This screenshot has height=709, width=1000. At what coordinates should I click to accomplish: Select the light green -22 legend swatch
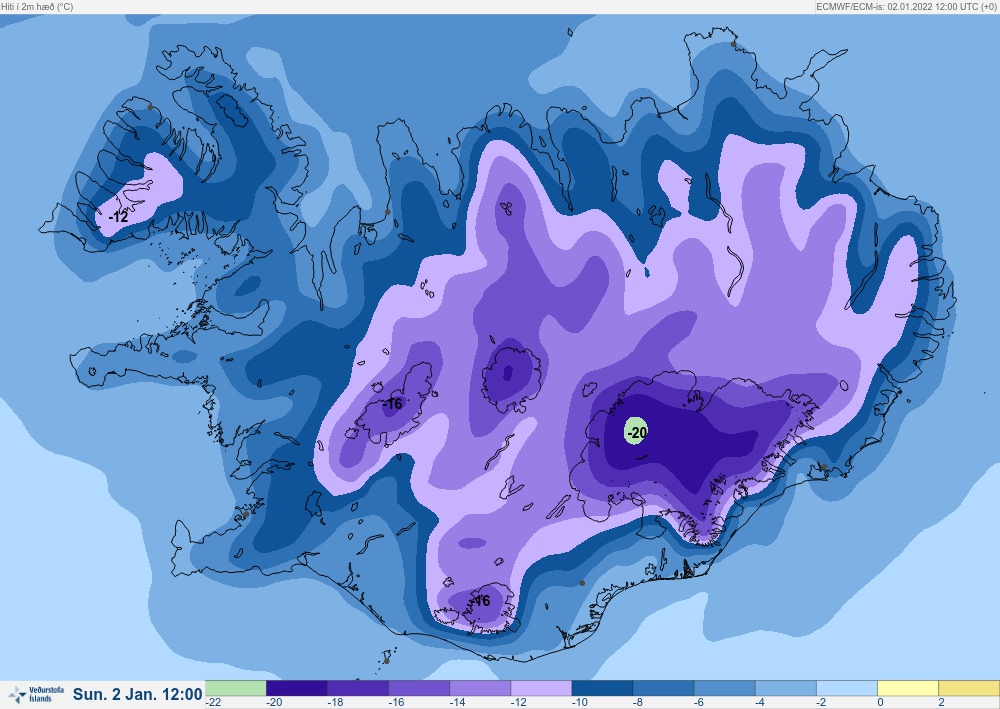click(235, 688)
